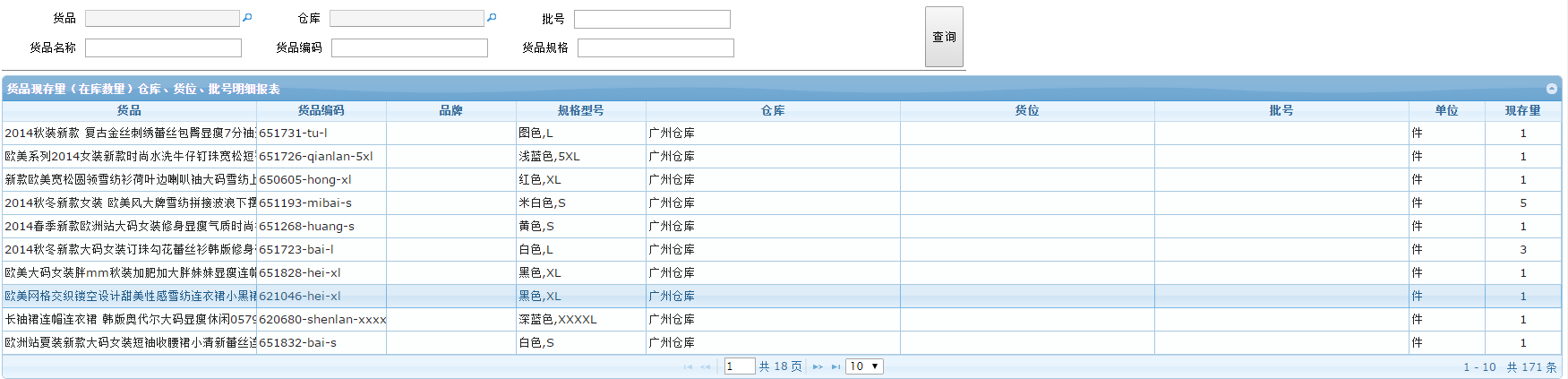This screenshot has width=1568, height=379.
Task: Collapse the report panel using the header icon
Action: pyautogui.click(x=1552, y=89)
